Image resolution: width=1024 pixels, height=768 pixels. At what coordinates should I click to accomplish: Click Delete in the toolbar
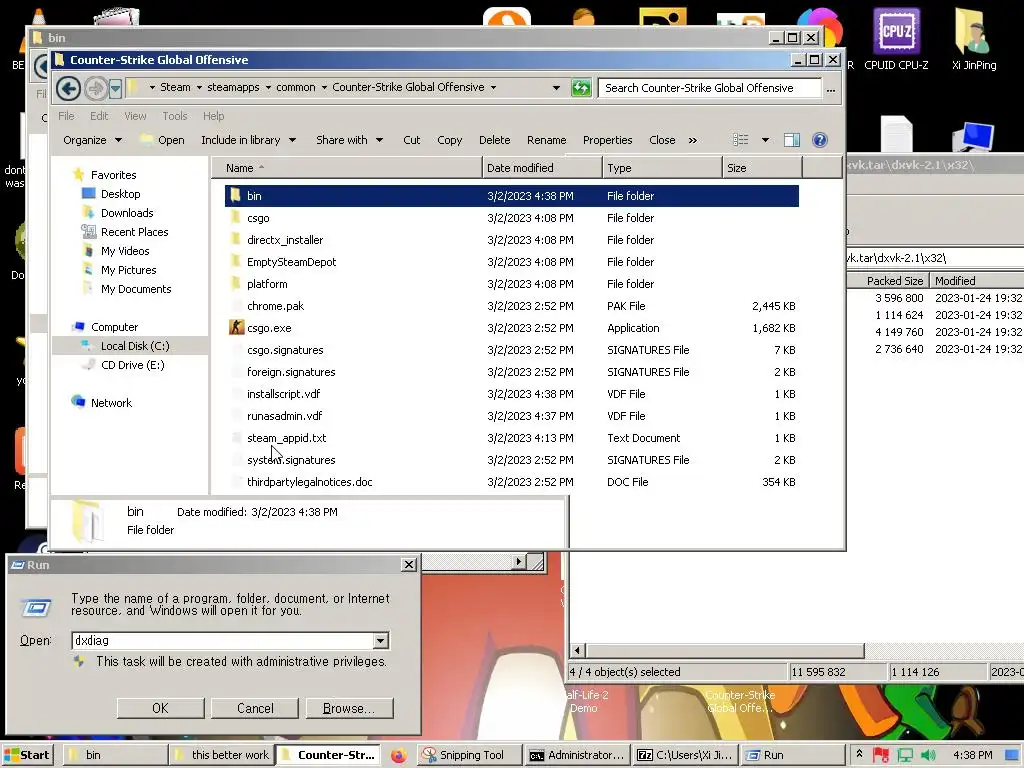494,140
